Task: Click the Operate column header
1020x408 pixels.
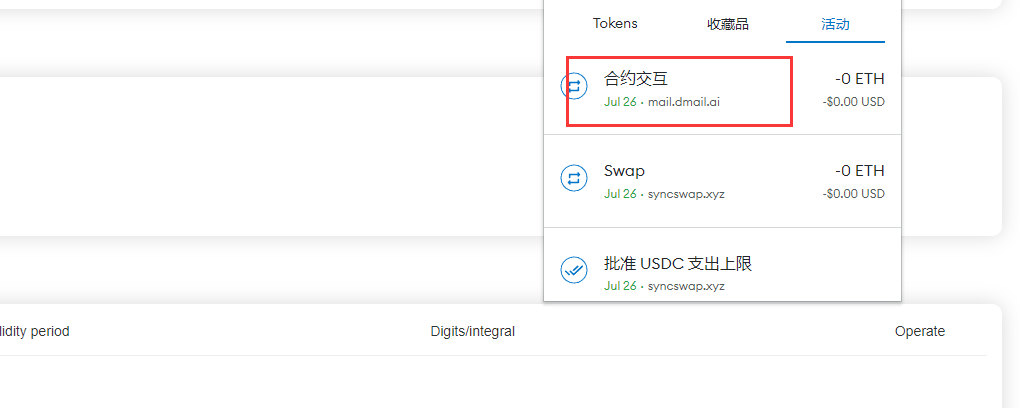Action: [920, 331]
